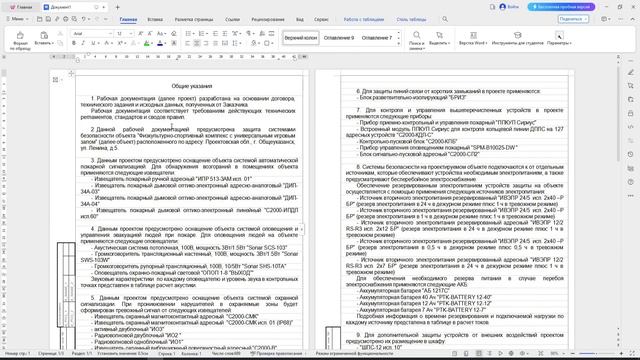
Task: Toggle Align left paragraph alignment
Action: point(187,43)
